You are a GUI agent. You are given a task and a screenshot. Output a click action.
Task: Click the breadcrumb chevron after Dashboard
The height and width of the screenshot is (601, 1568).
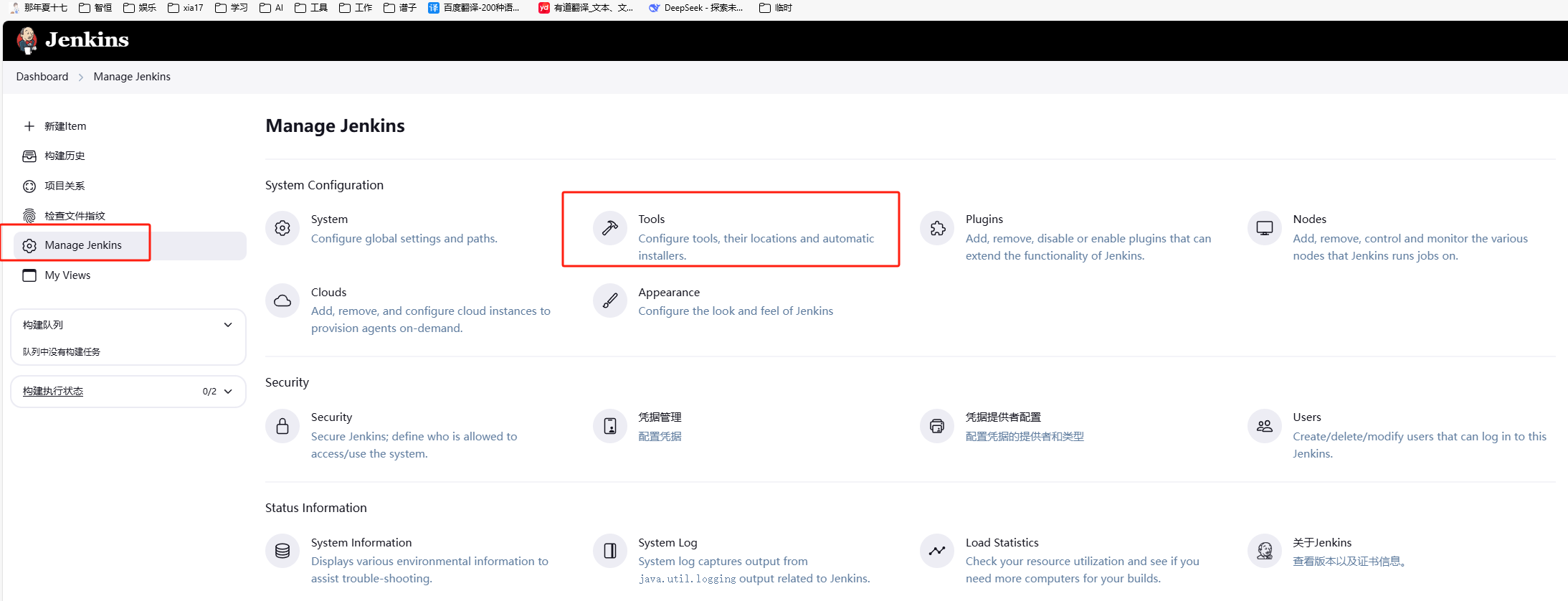[x=81, y=77]
